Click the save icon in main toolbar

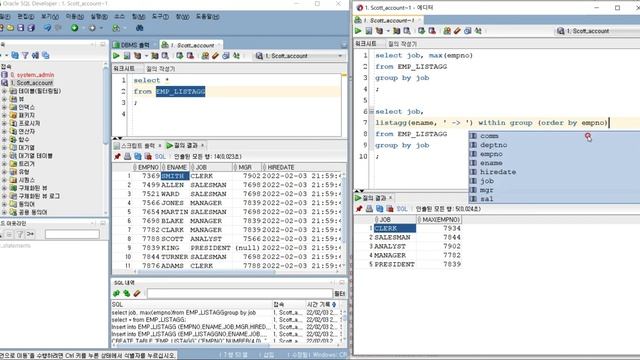pyautogui.click(x=20, y=28)
